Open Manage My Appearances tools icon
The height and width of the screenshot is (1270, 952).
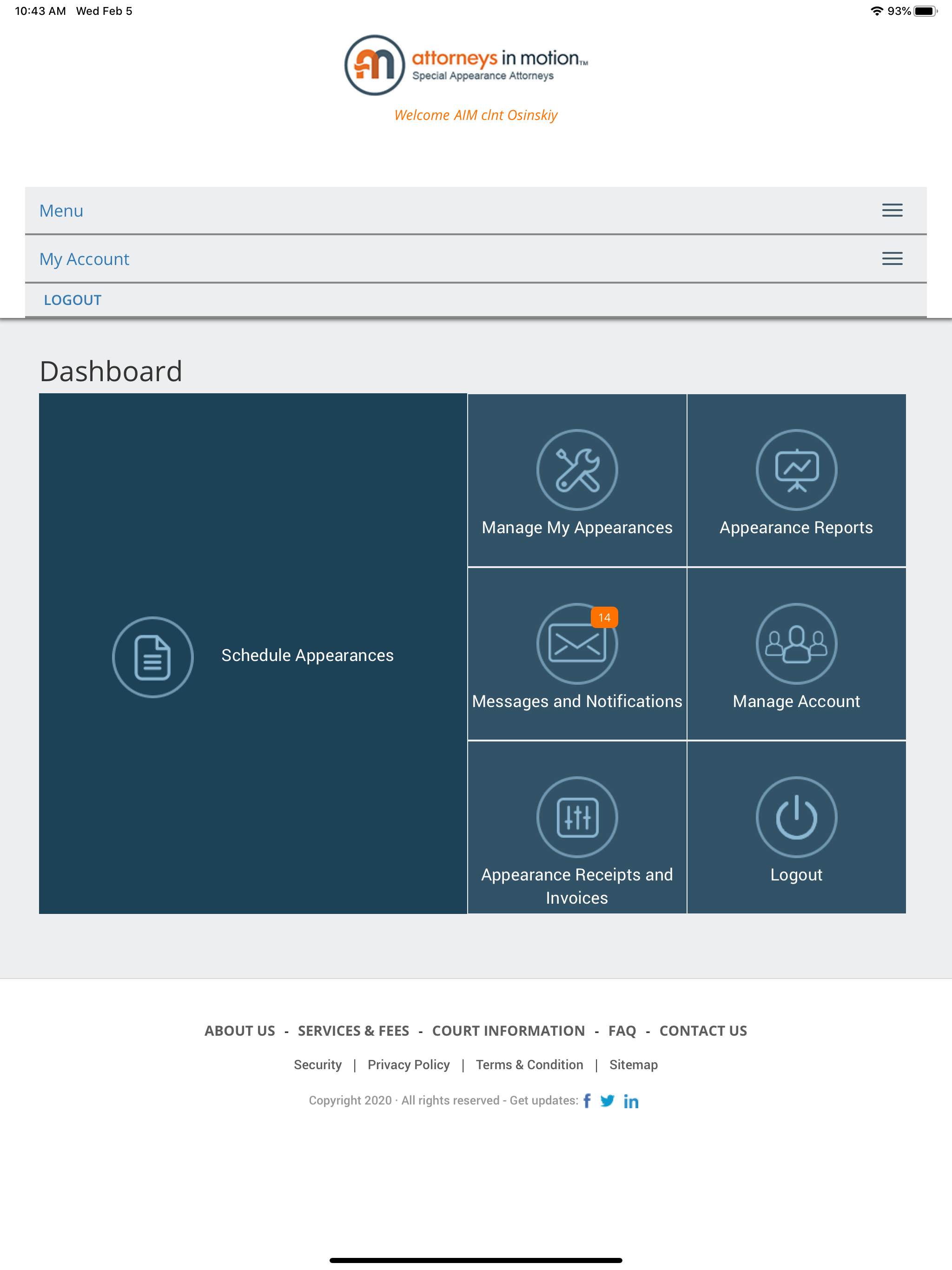tap(577, 470)
